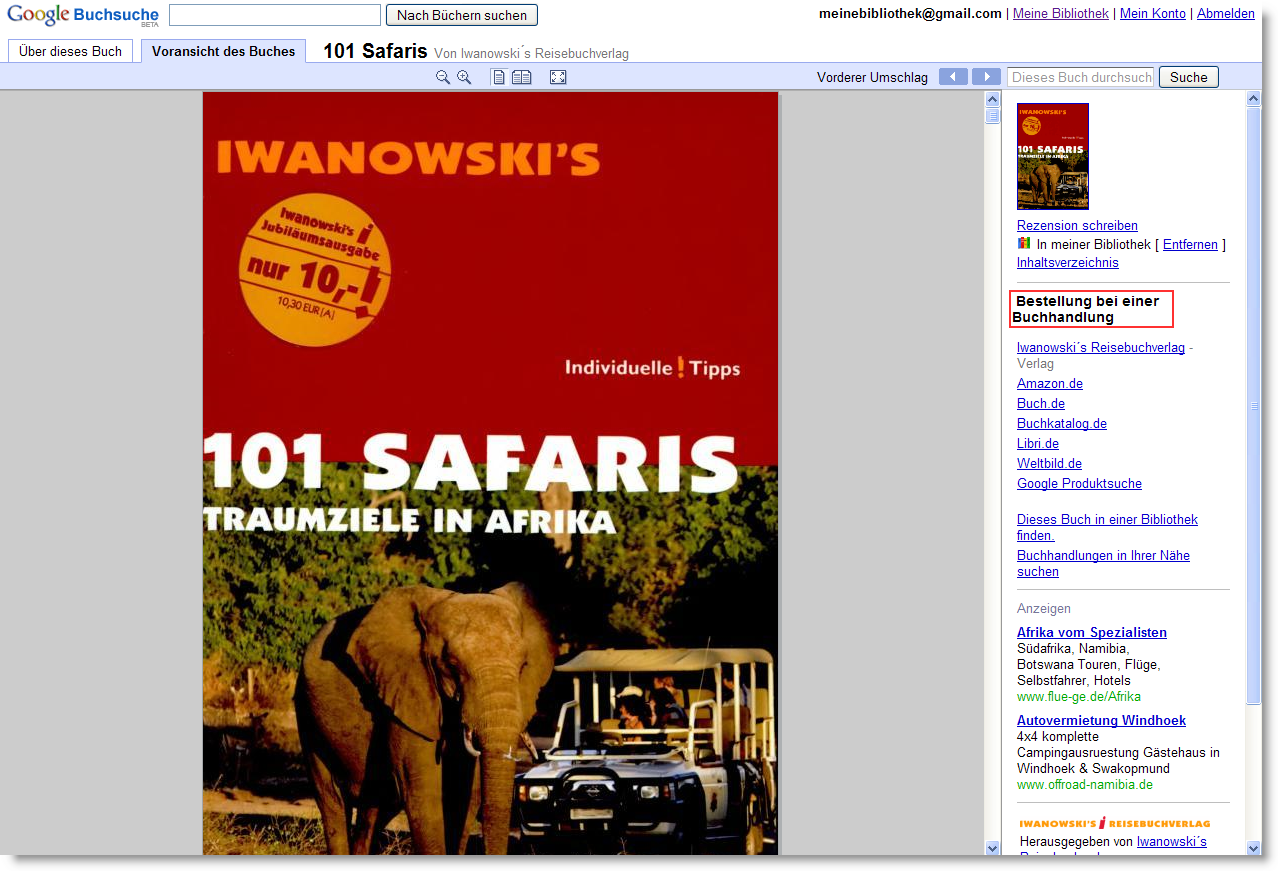Click 'Buchhandlungen in Ihrer Nähe suchen'

(x=1103, y=563)
